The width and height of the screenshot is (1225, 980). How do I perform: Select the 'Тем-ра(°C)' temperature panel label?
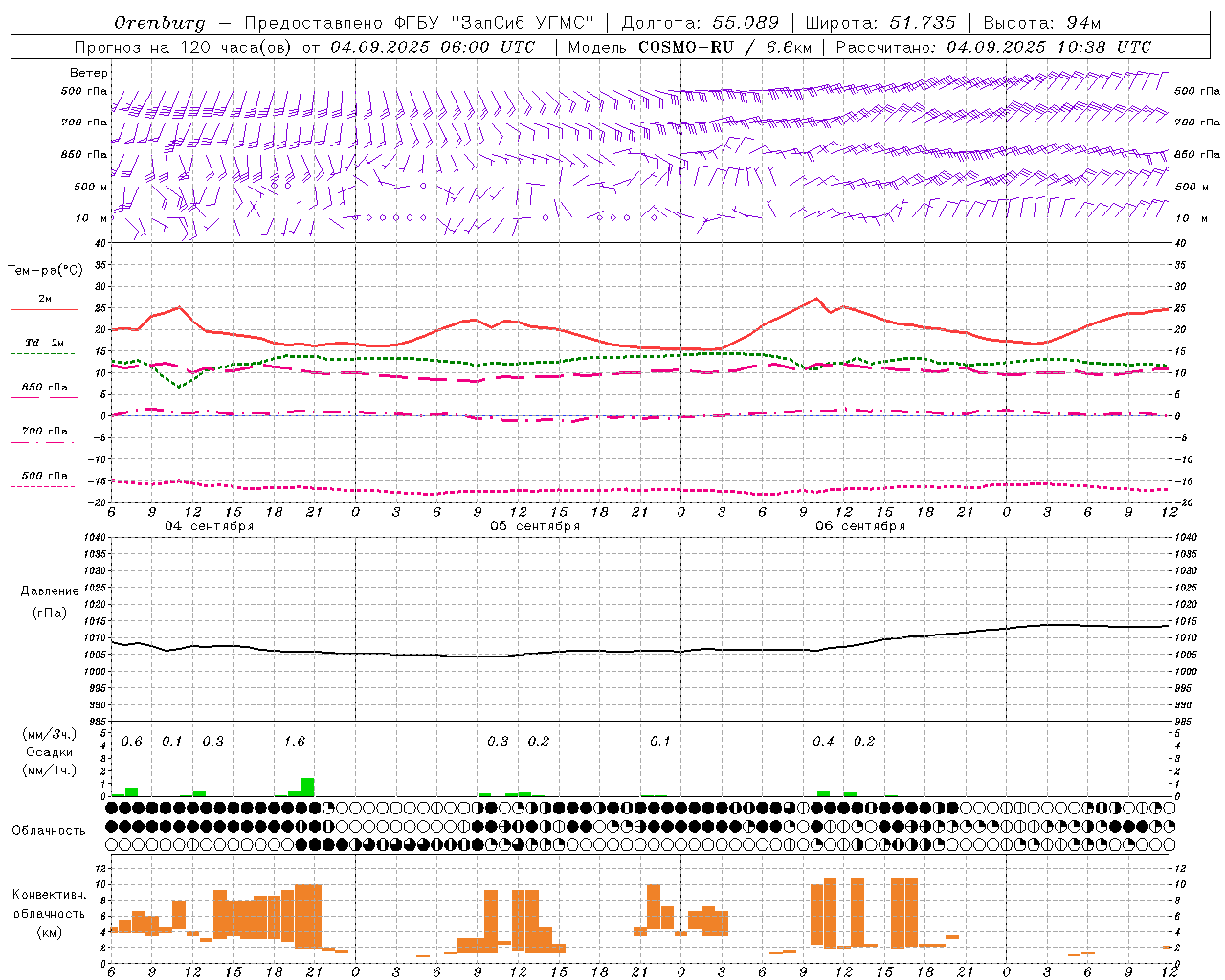45,271
